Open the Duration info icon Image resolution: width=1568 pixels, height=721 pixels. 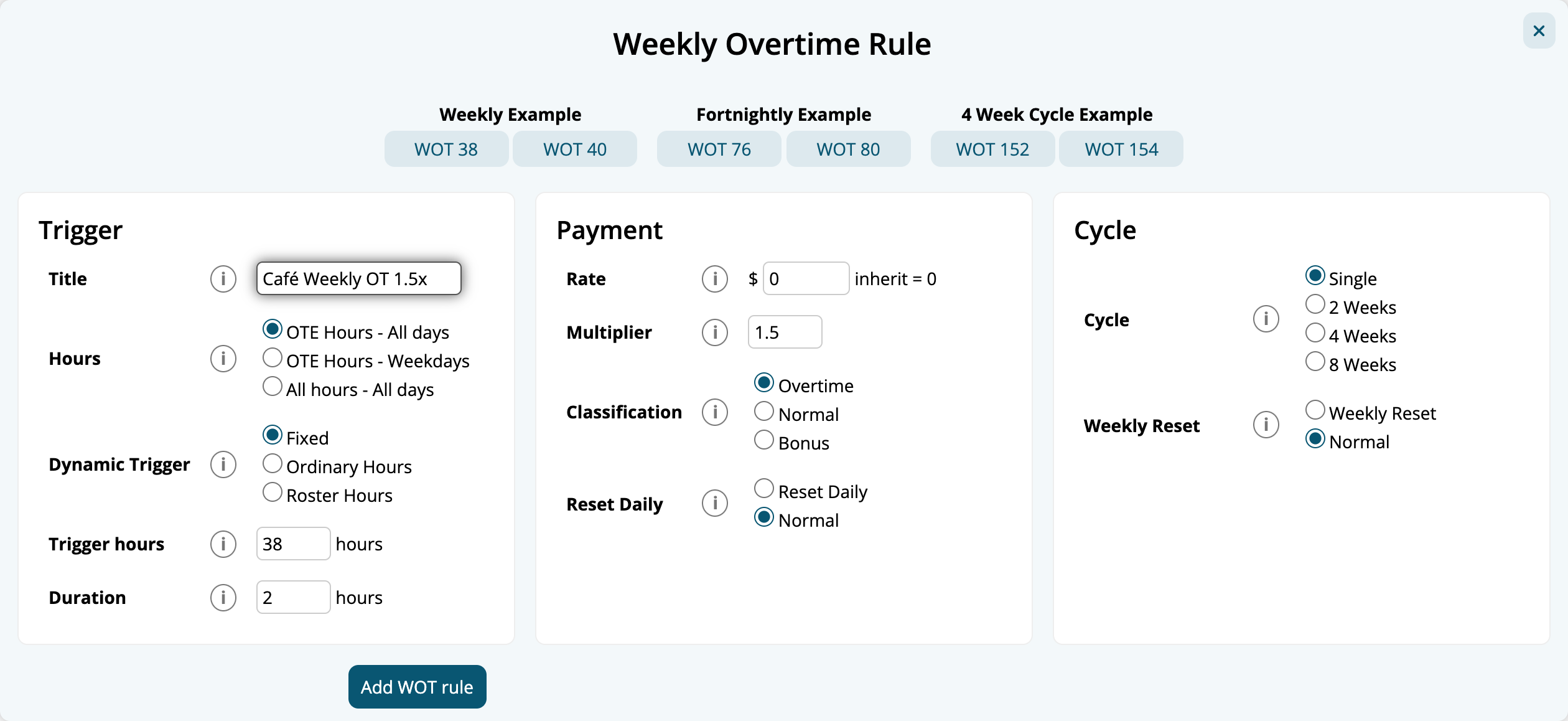[x=223, y=597]
